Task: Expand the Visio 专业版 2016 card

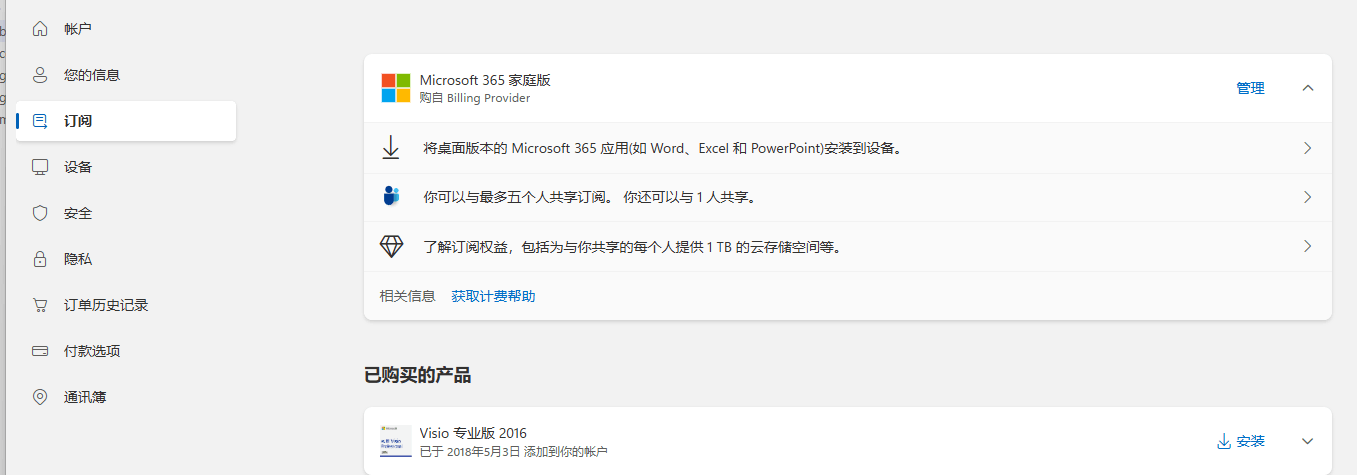Action: tap(1308, 441)
